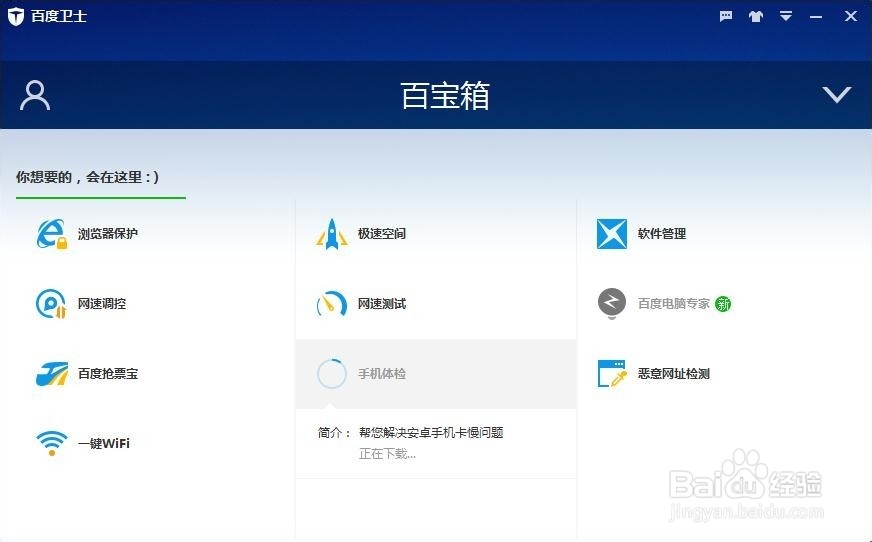Click the 网速调控 label

[x=102, y=304]
